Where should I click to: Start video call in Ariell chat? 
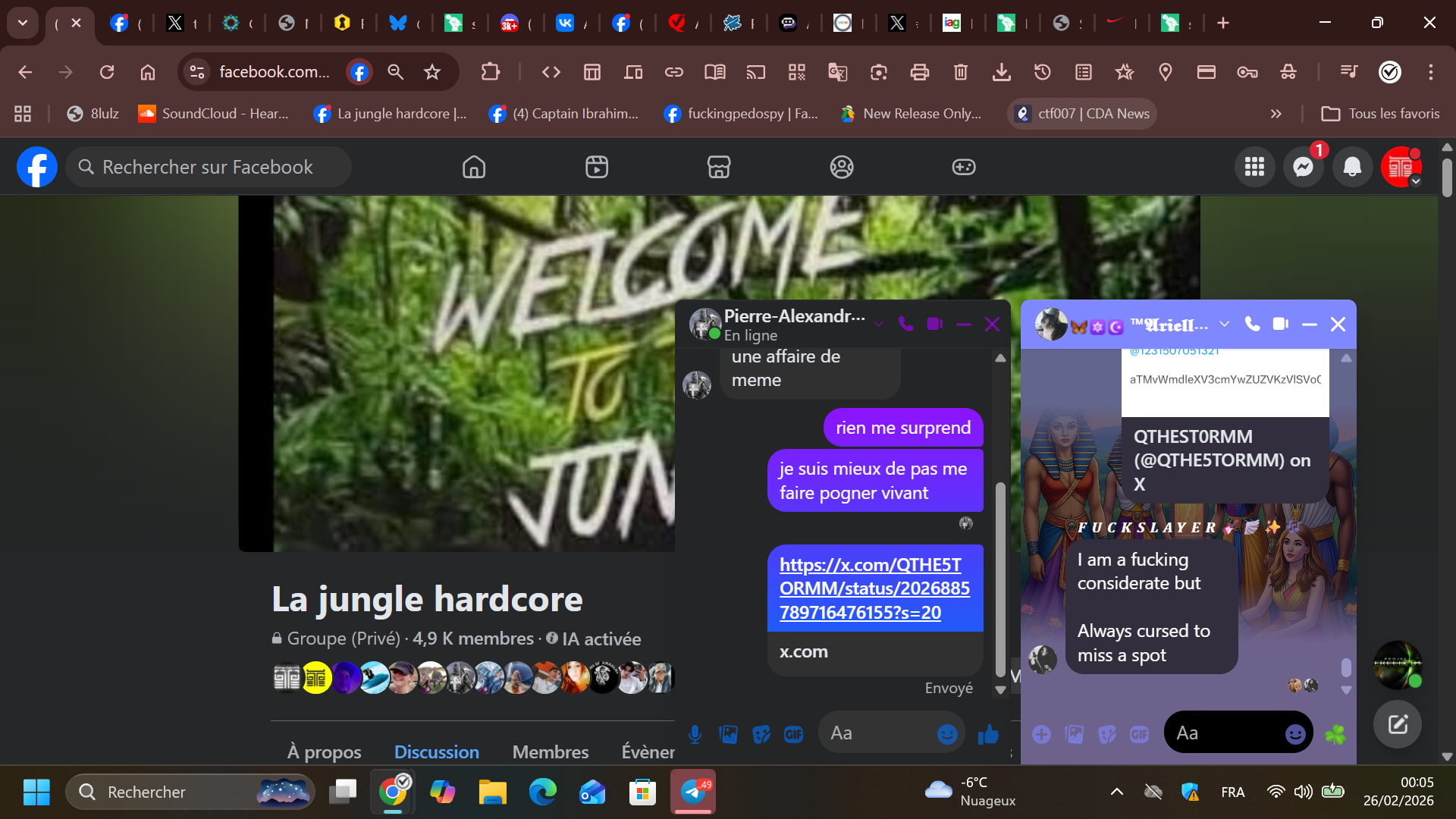point(1281,325)
